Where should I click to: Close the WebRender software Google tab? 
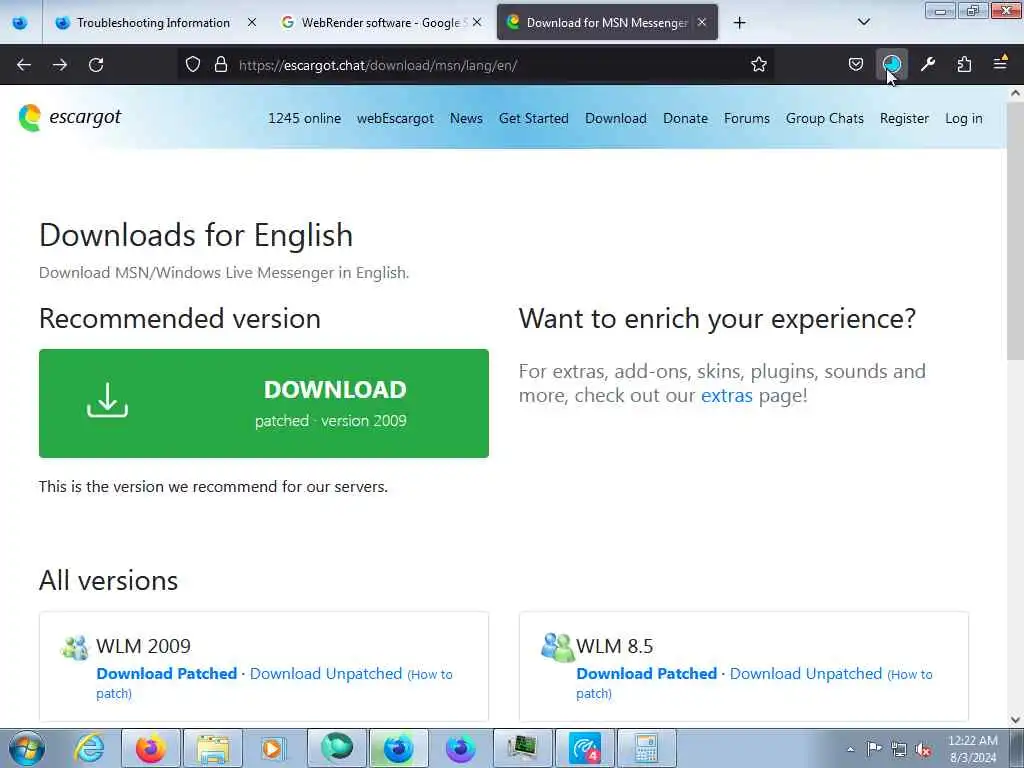coord(477,22)
